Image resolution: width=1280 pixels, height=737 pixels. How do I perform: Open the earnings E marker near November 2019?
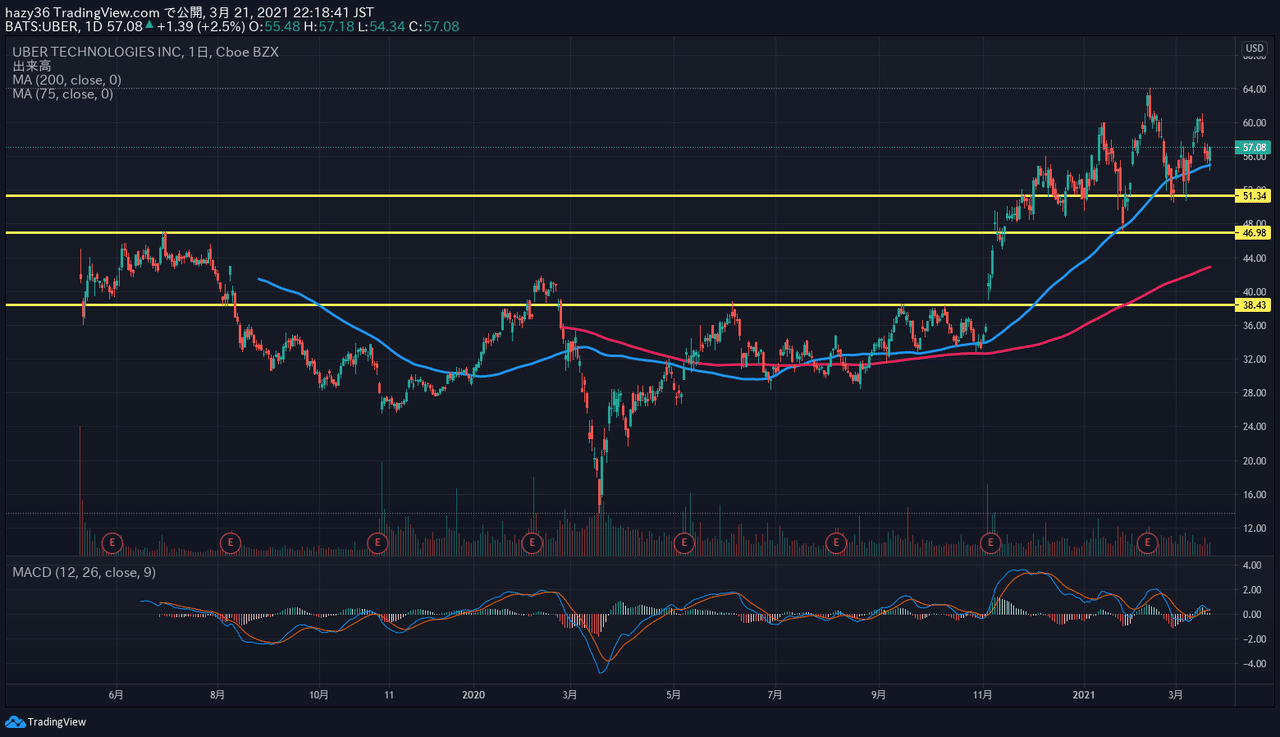(x=377, y=542)
